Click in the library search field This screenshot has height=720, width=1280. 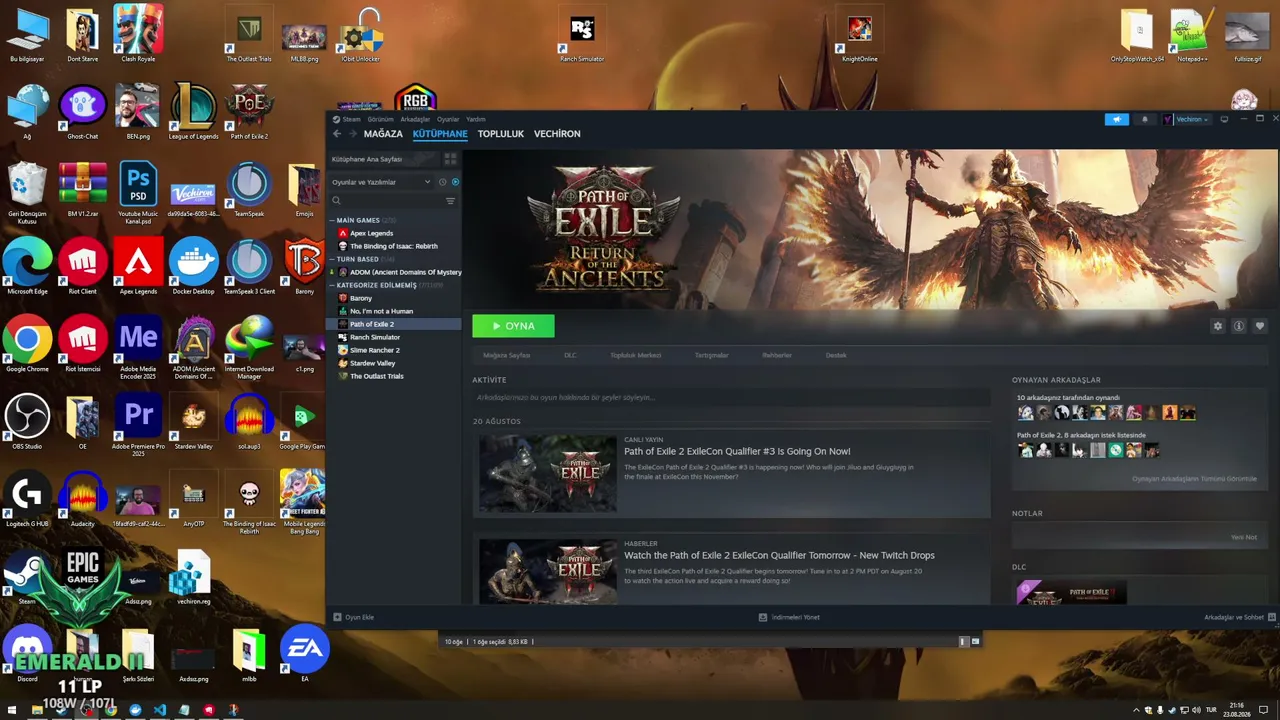click(x=391, y=201)
